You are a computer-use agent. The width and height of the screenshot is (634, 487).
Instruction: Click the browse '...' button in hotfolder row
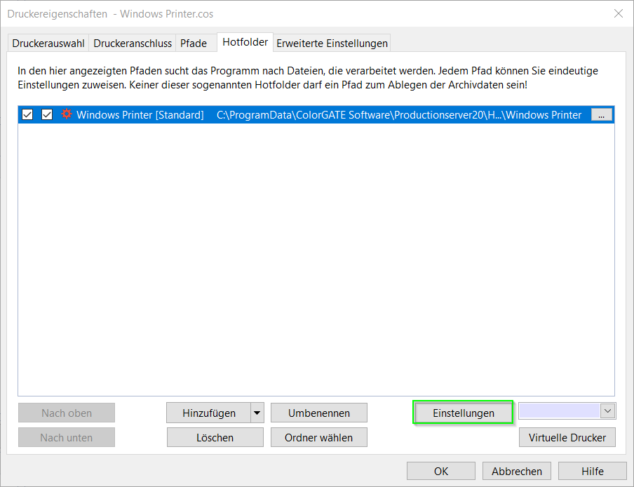pos(600,116)
